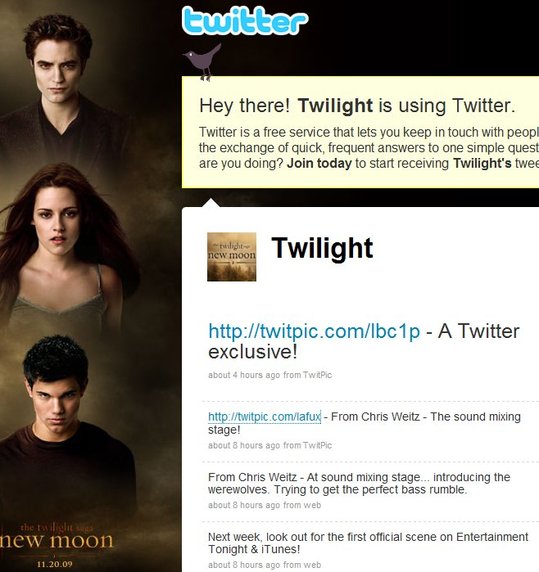This screenshot has width=539, height=572.
Task: Click 'web' source on the Entertainment Tonight tweet
Action: coord(312,565)
